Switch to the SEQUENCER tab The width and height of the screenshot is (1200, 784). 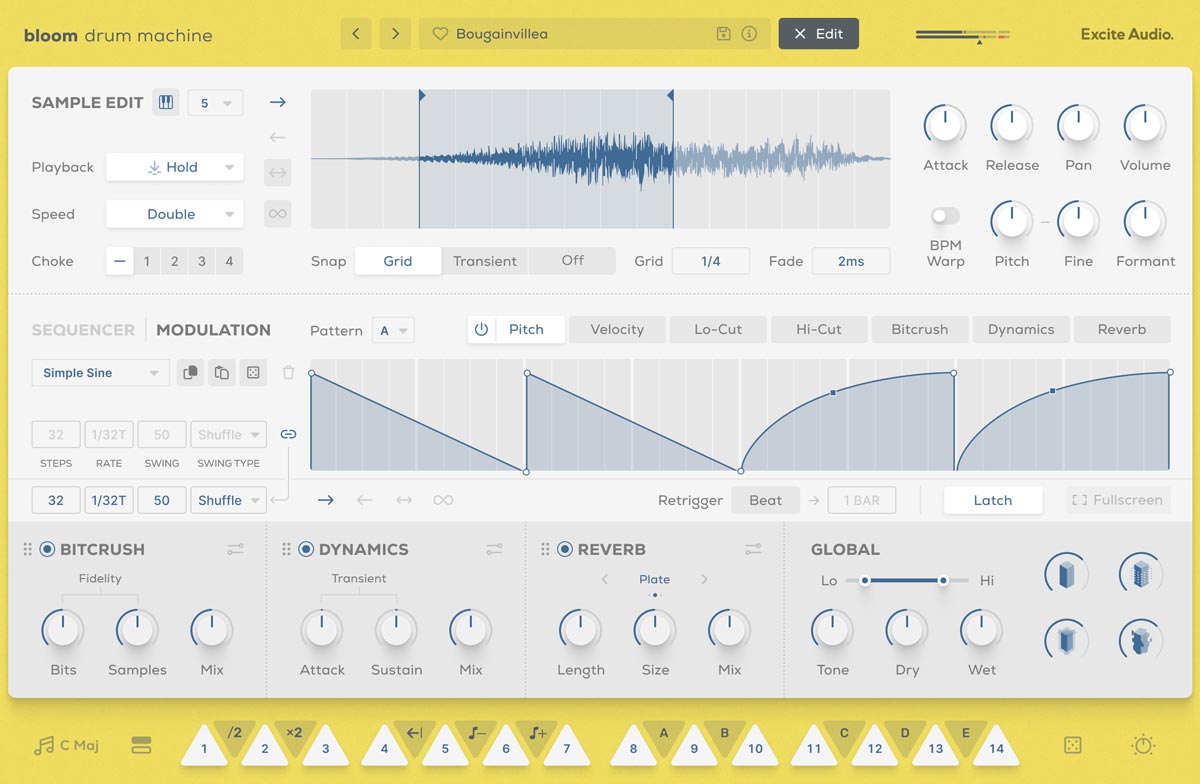point(83,329)
